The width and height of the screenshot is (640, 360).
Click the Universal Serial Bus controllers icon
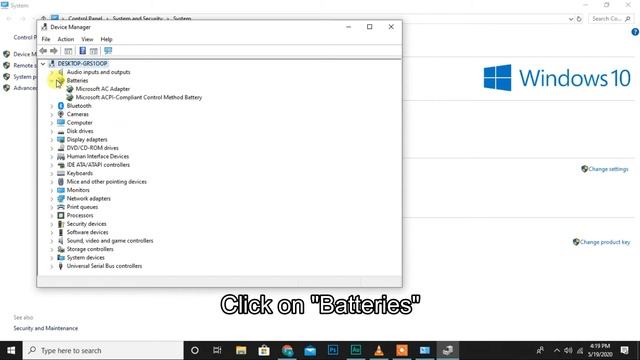pos(61,266)
